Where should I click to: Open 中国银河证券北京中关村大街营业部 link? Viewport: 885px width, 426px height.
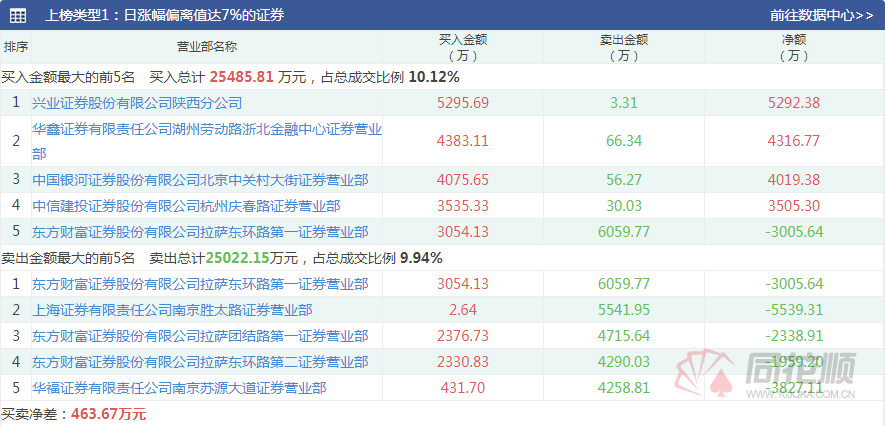click(x=200, y=180)
